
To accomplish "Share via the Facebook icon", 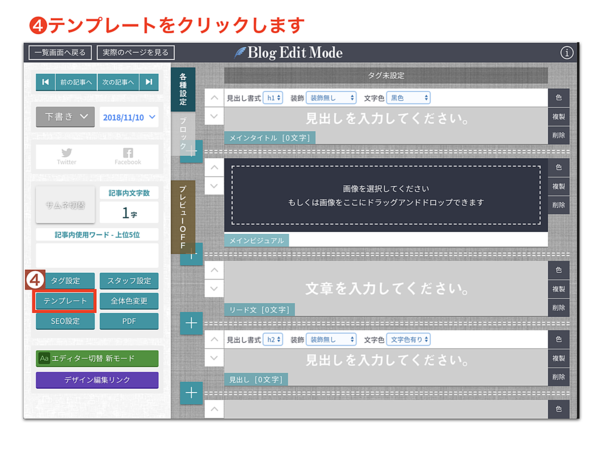I will (x=128, y=157).
